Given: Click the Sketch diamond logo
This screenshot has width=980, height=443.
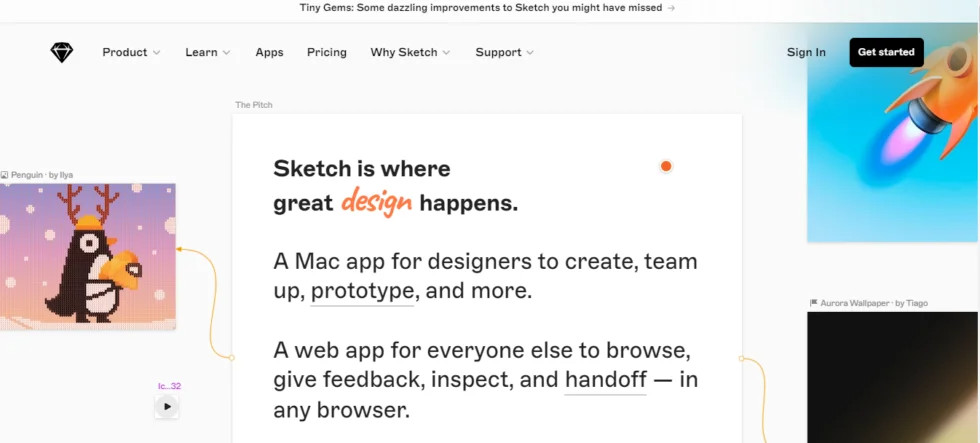Looking at the screenshot, I should [62, 52].
